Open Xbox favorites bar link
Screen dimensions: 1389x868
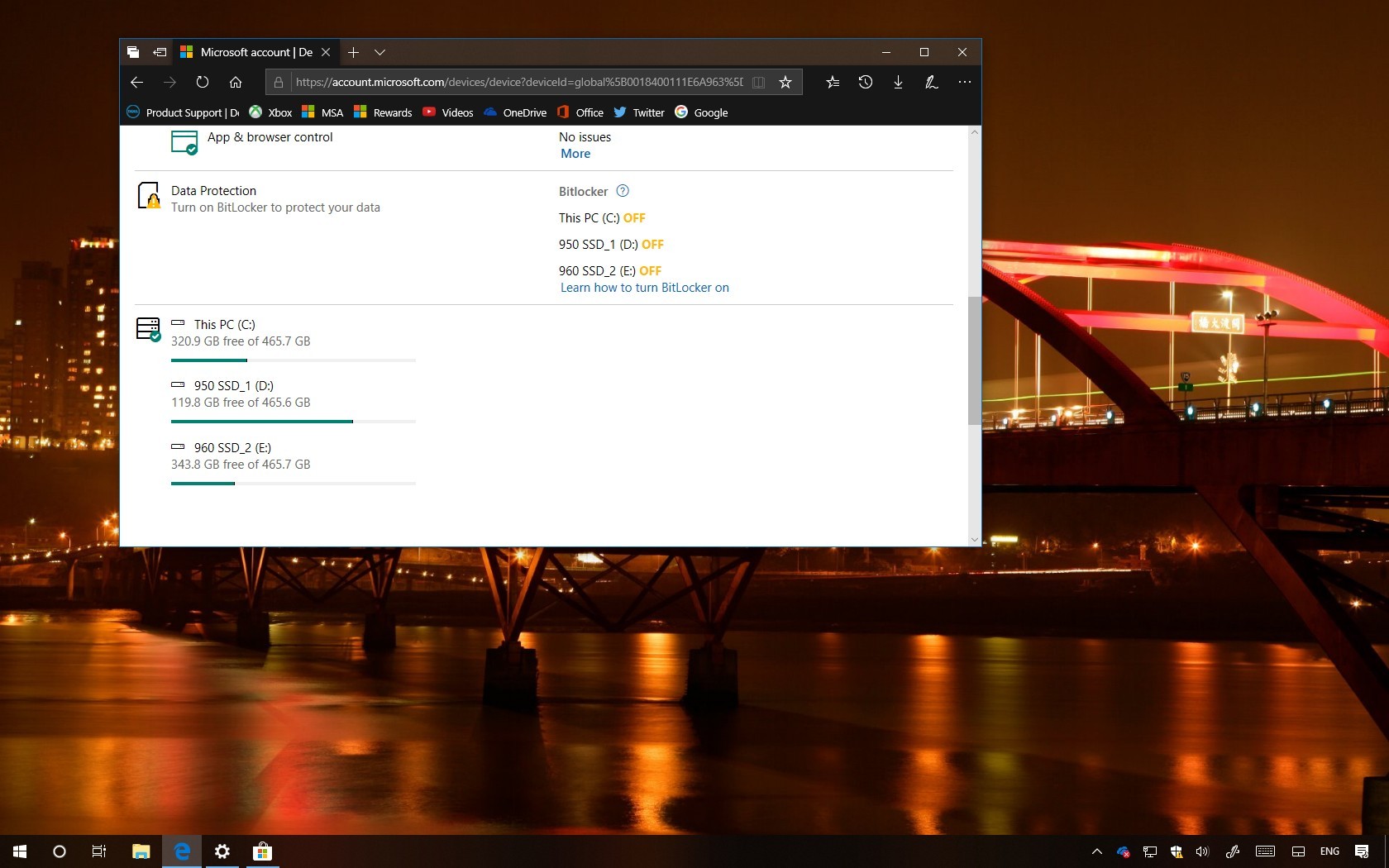[271, 112]
